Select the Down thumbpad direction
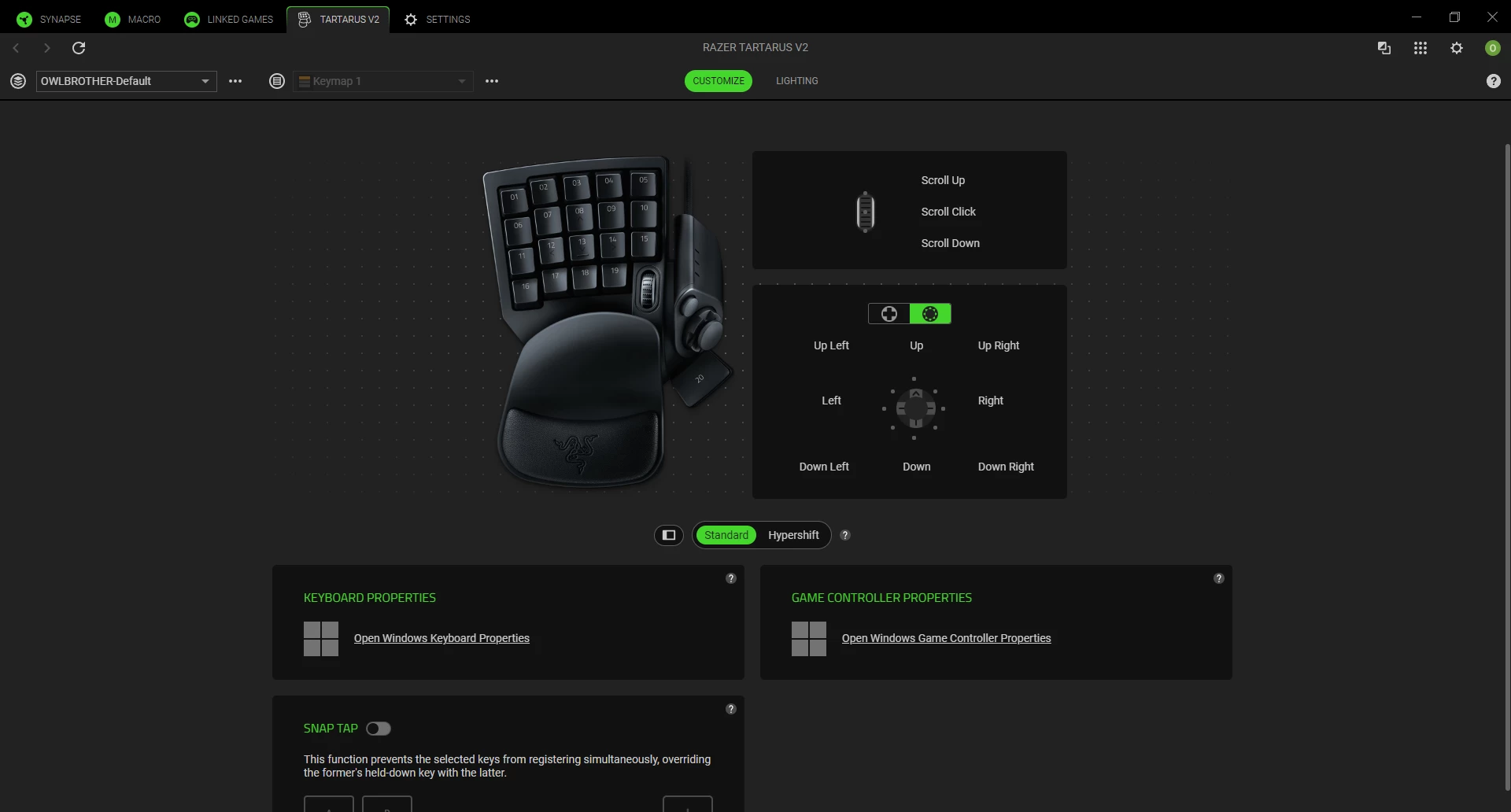The width and height of the screenshot is (1511, 812). [x=917, y=467]
